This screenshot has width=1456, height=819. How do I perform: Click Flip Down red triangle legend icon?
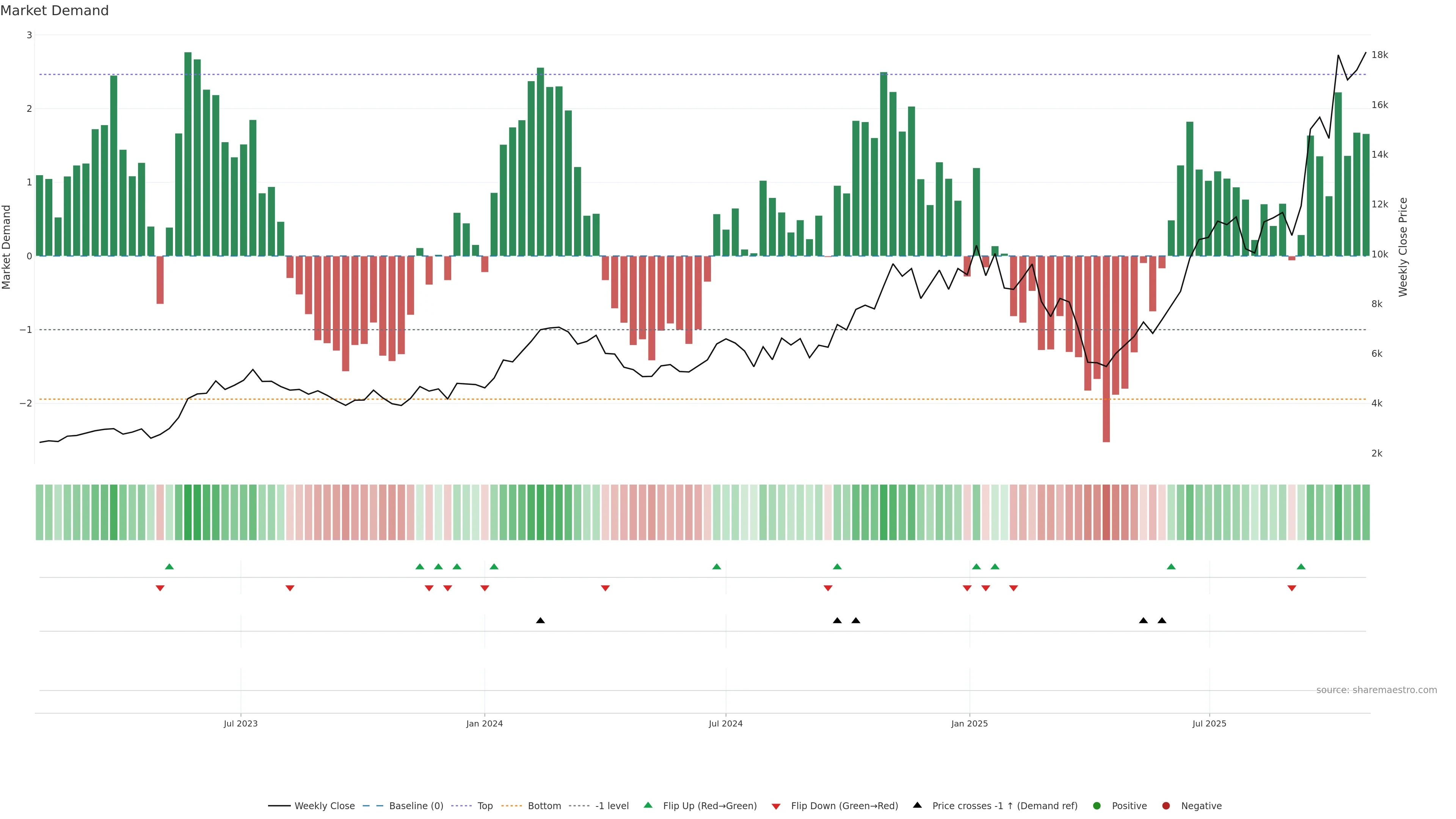click(776, 806)
